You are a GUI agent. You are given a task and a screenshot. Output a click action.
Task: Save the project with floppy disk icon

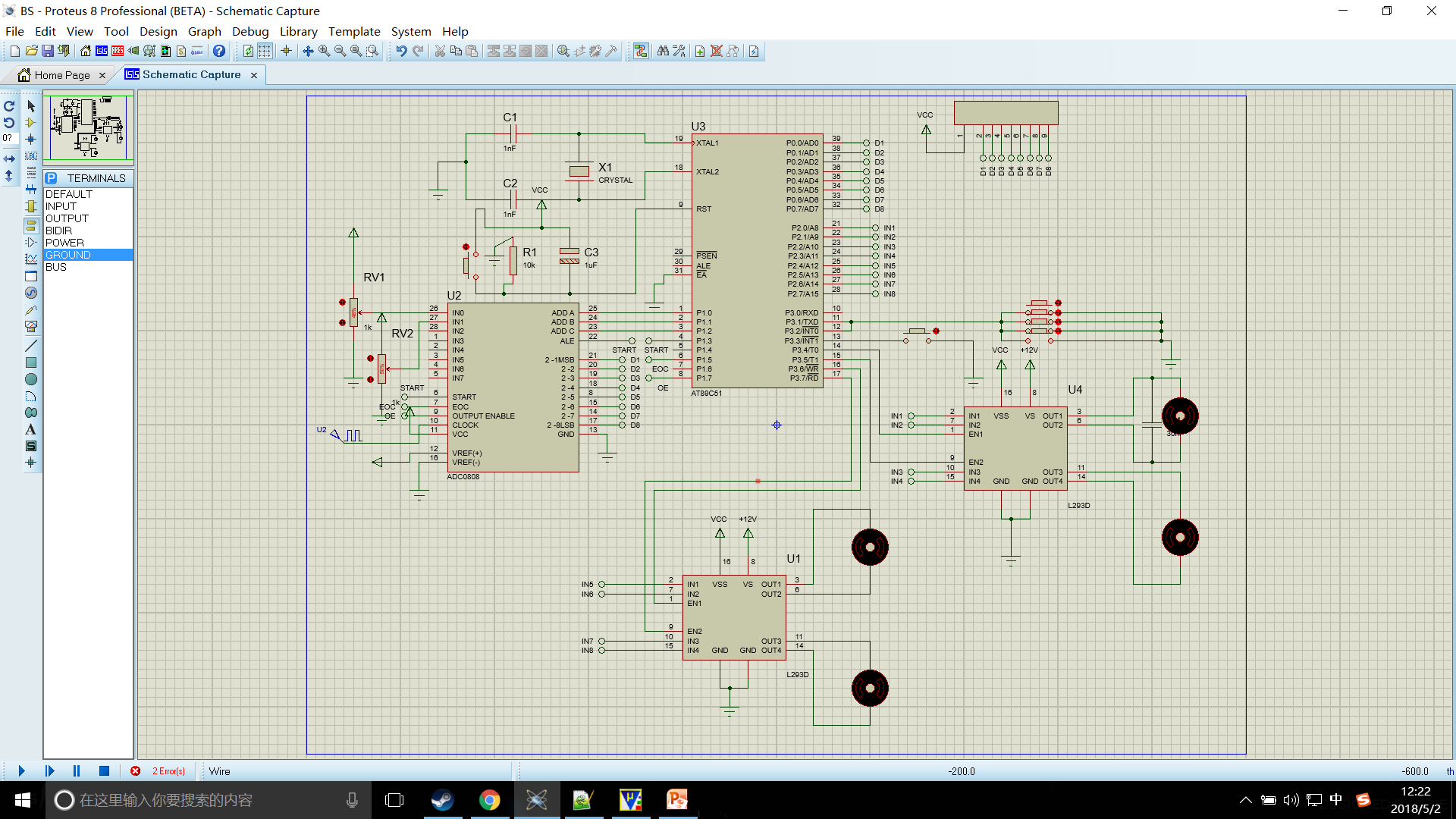(47, 51)
